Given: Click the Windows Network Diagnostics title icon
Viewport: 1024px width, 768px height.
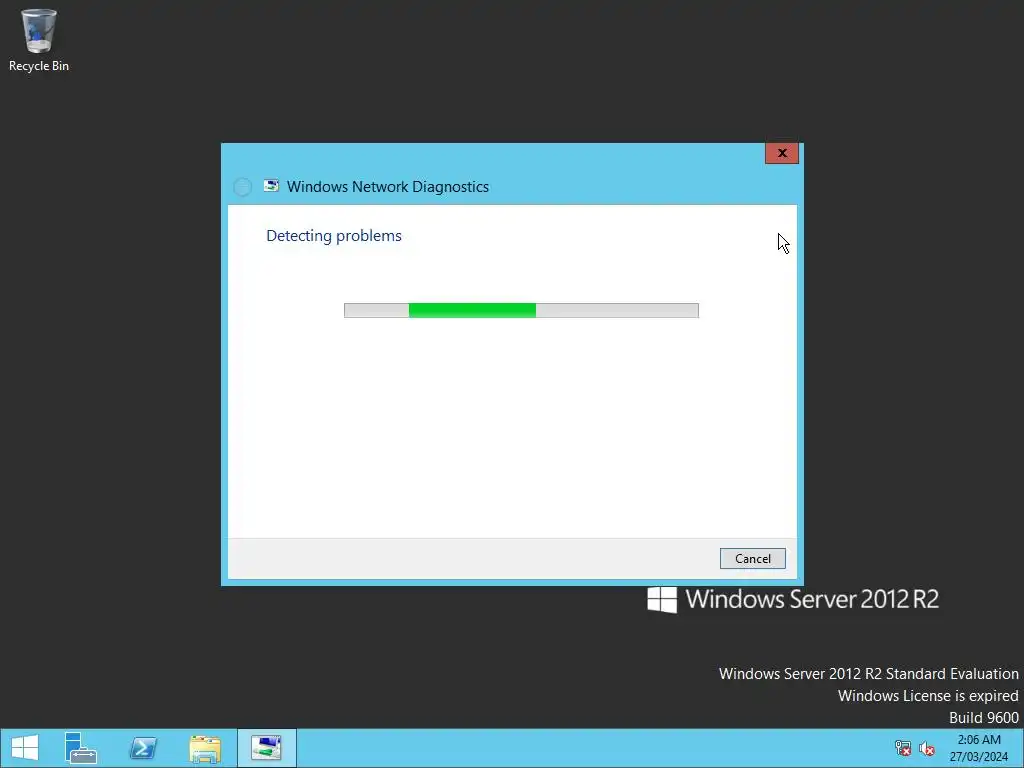Looking at the screenshot, I should (x=271, y=186).
